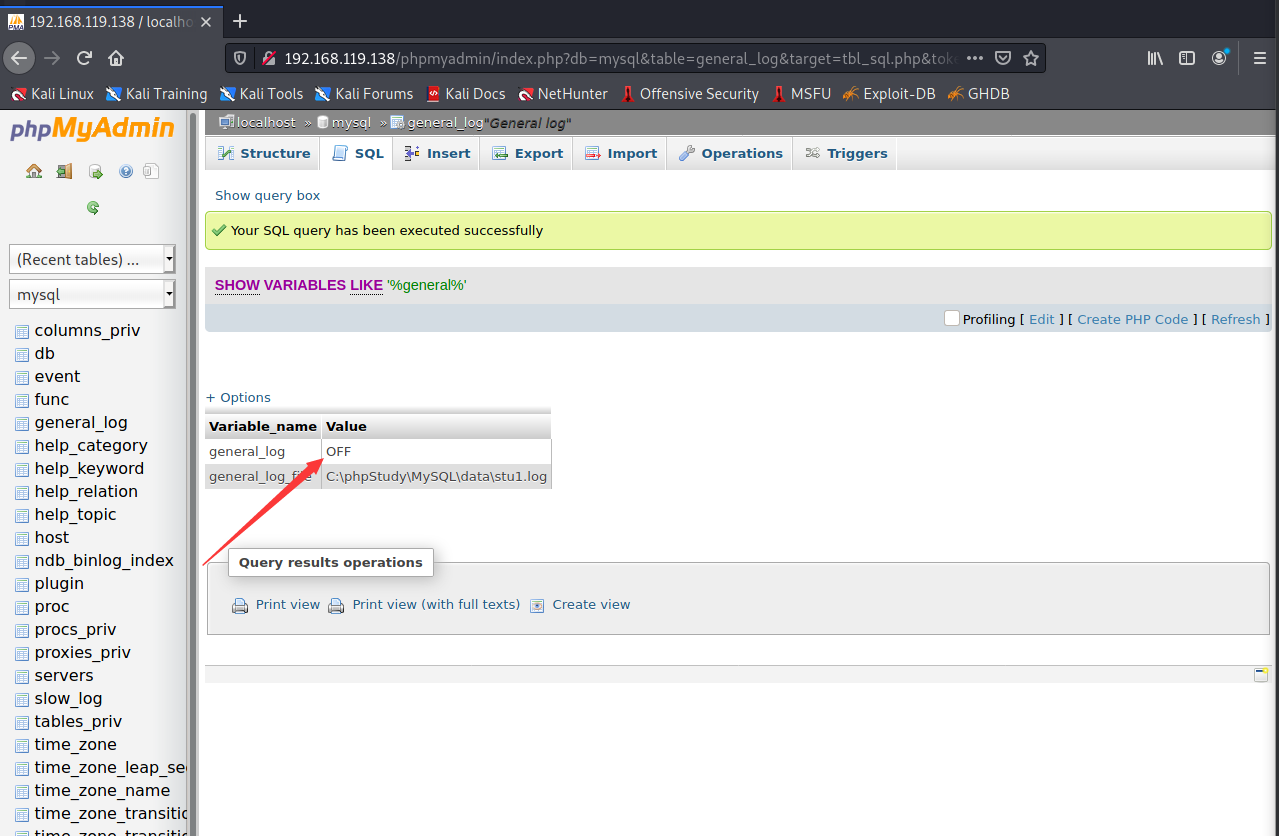Click the OFF value cell
This screenshot has height=836, width=1279.
[x=436, y=452]
